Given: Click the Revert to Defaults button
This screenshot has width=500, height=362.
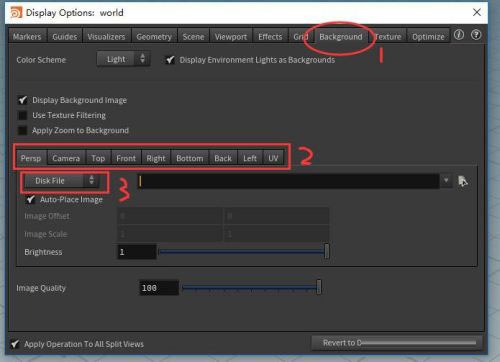Looking at the screenshot, I should point(397,343).
